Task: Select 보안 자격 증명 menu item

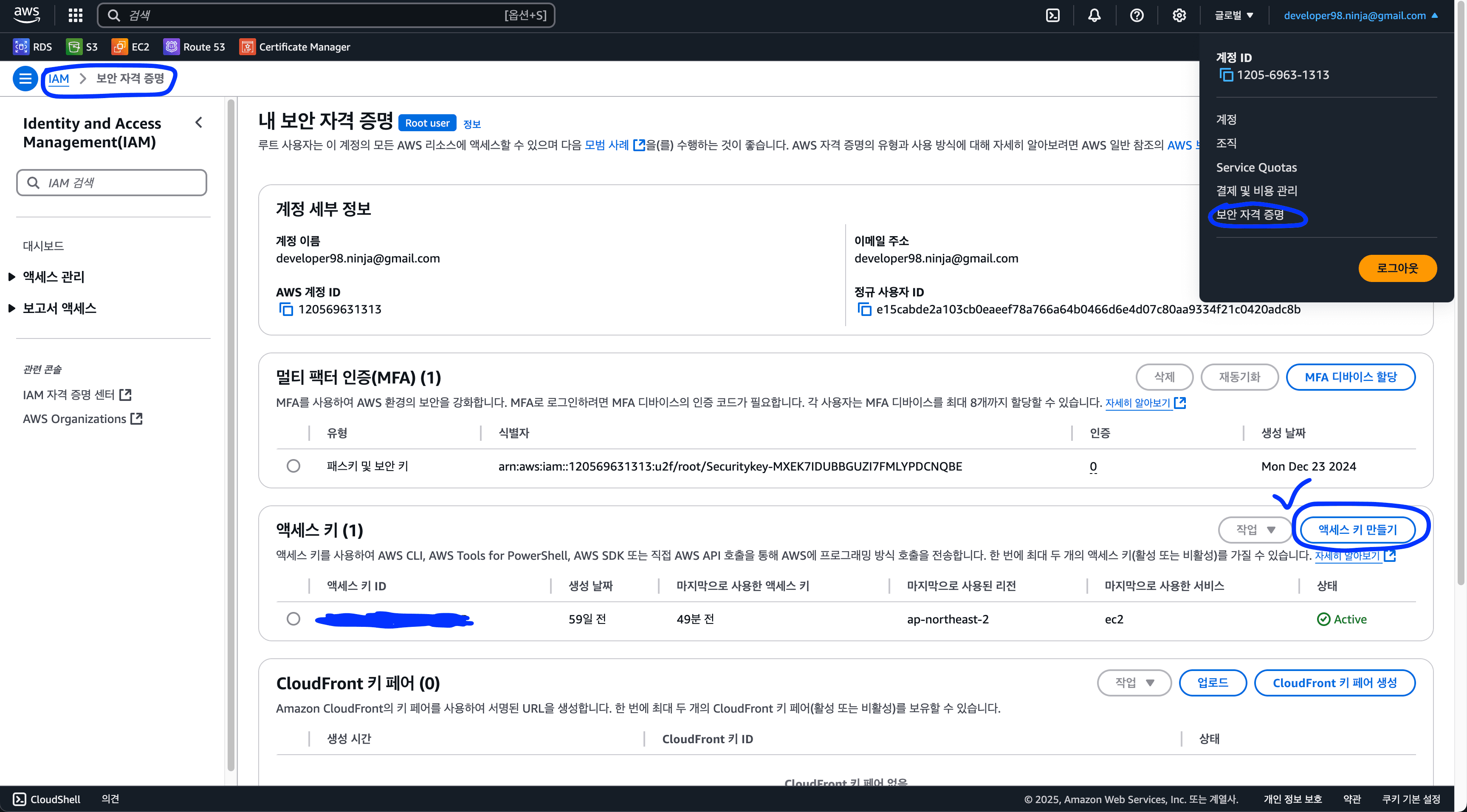Action: [1250, 214]
